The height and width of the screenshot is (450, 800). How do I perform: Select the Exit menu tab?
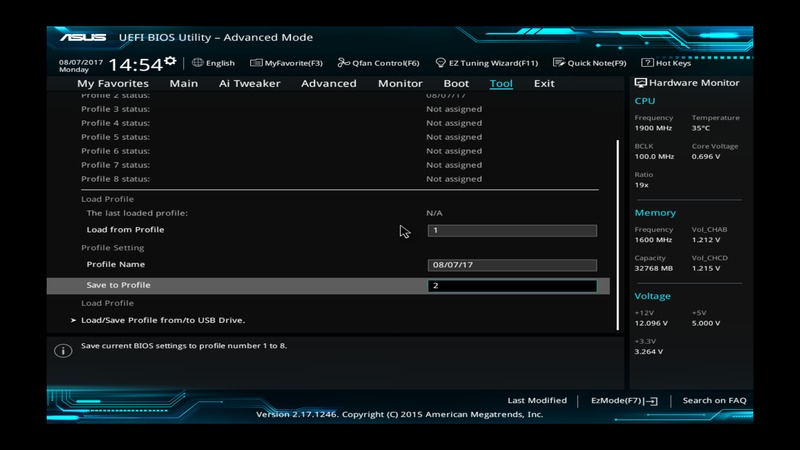544,84
